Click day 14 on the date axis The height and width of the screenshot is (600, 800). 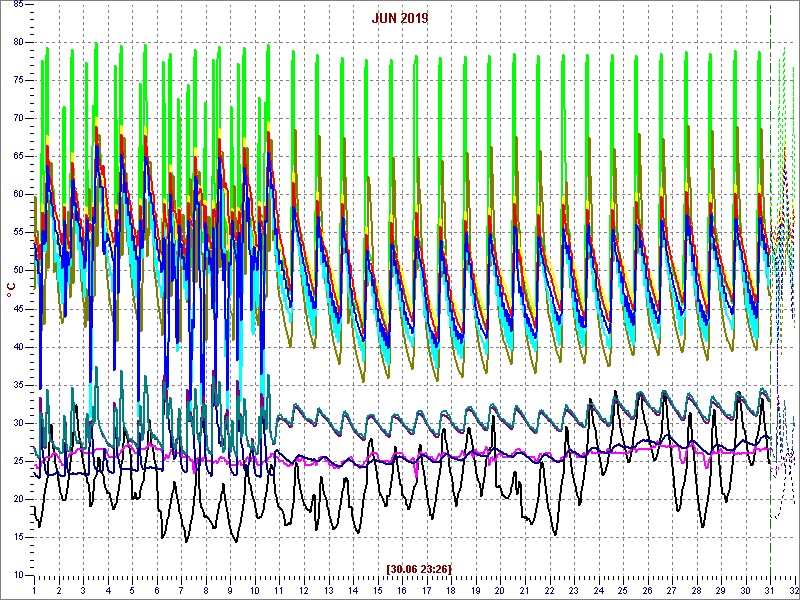pyautogui.click(x=353, y=591)
